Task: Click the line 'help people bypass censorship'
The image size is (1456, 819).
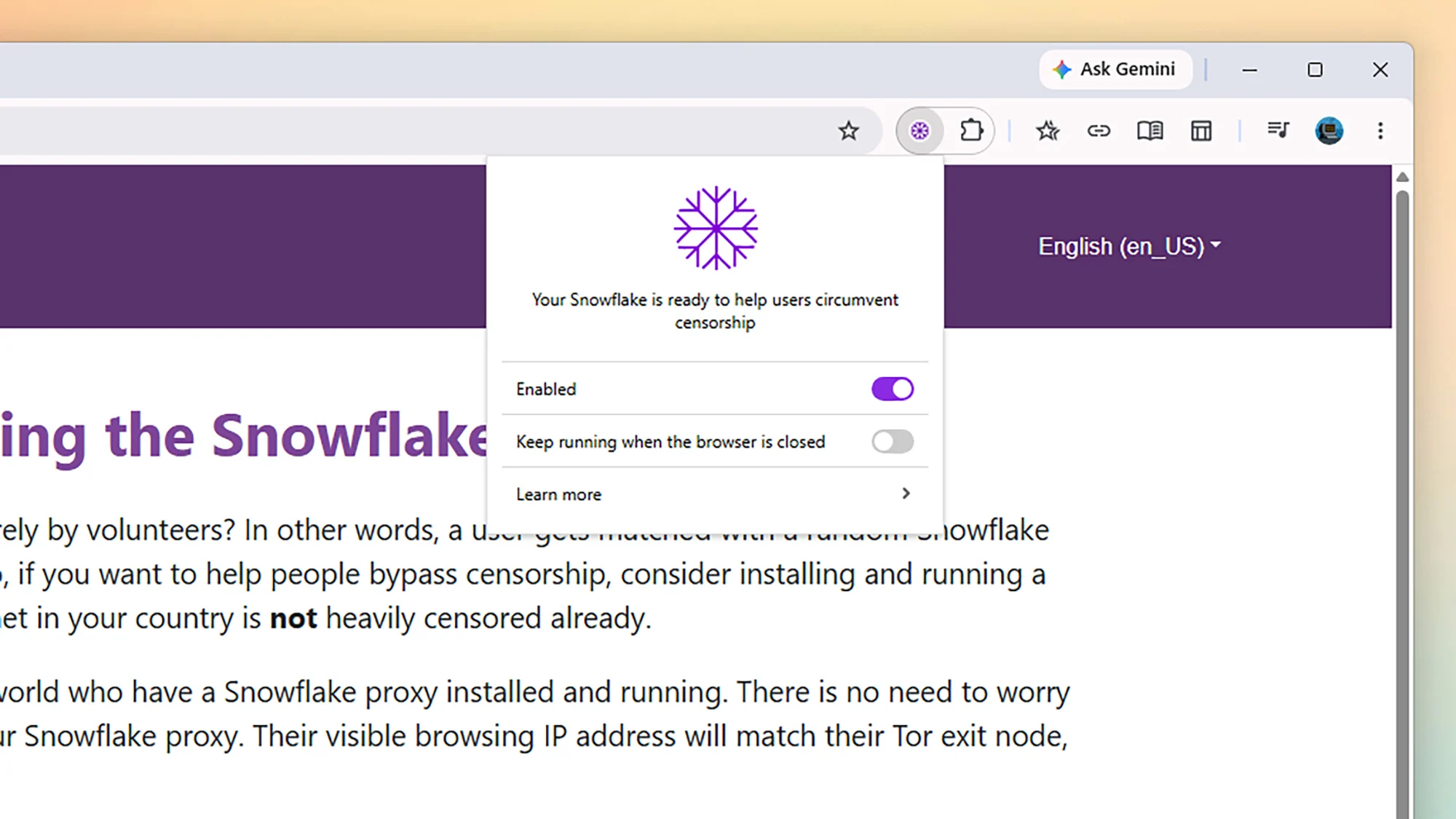Action: point(523,574)
